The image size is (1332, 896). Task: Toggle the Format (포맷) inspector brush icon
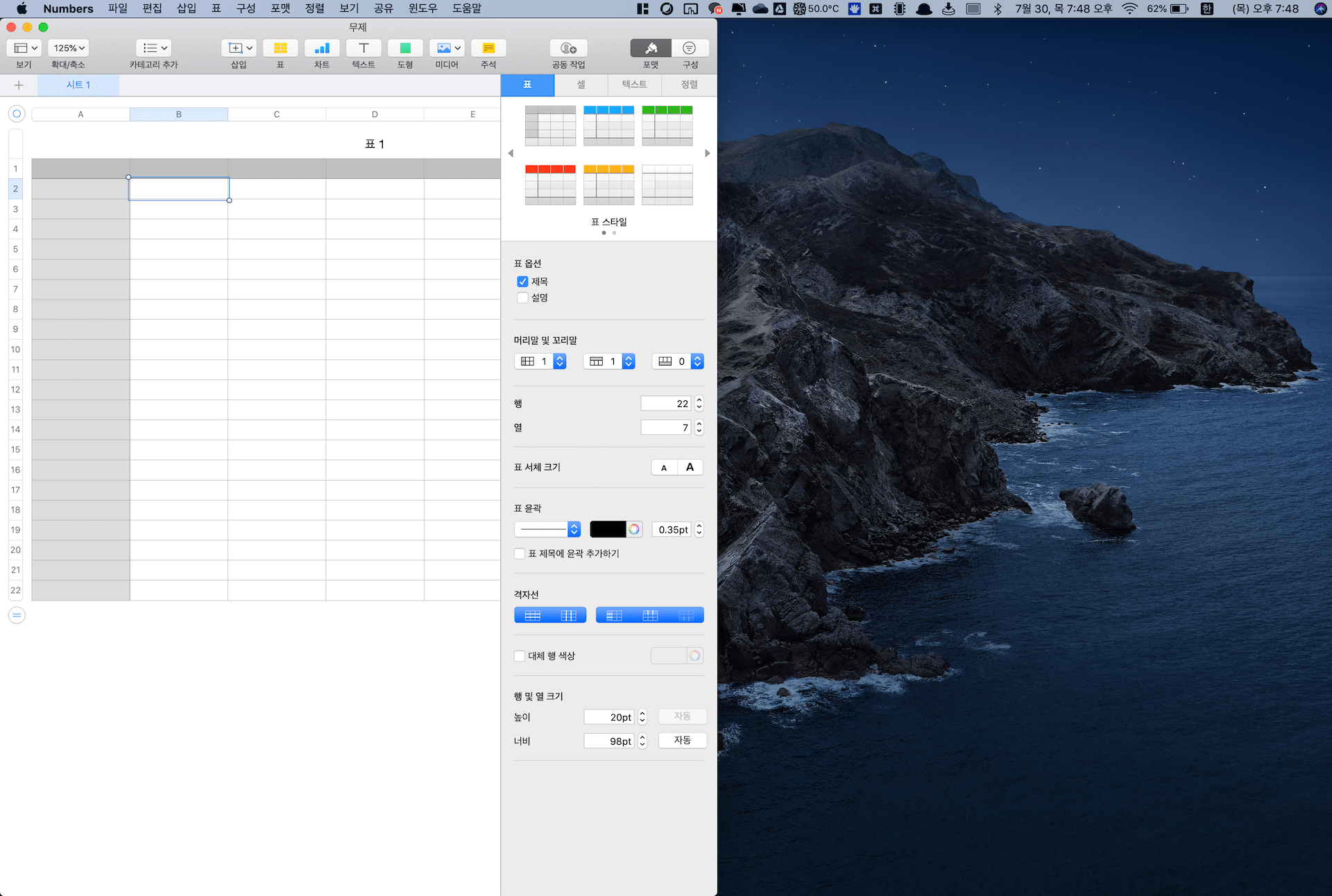651,48
